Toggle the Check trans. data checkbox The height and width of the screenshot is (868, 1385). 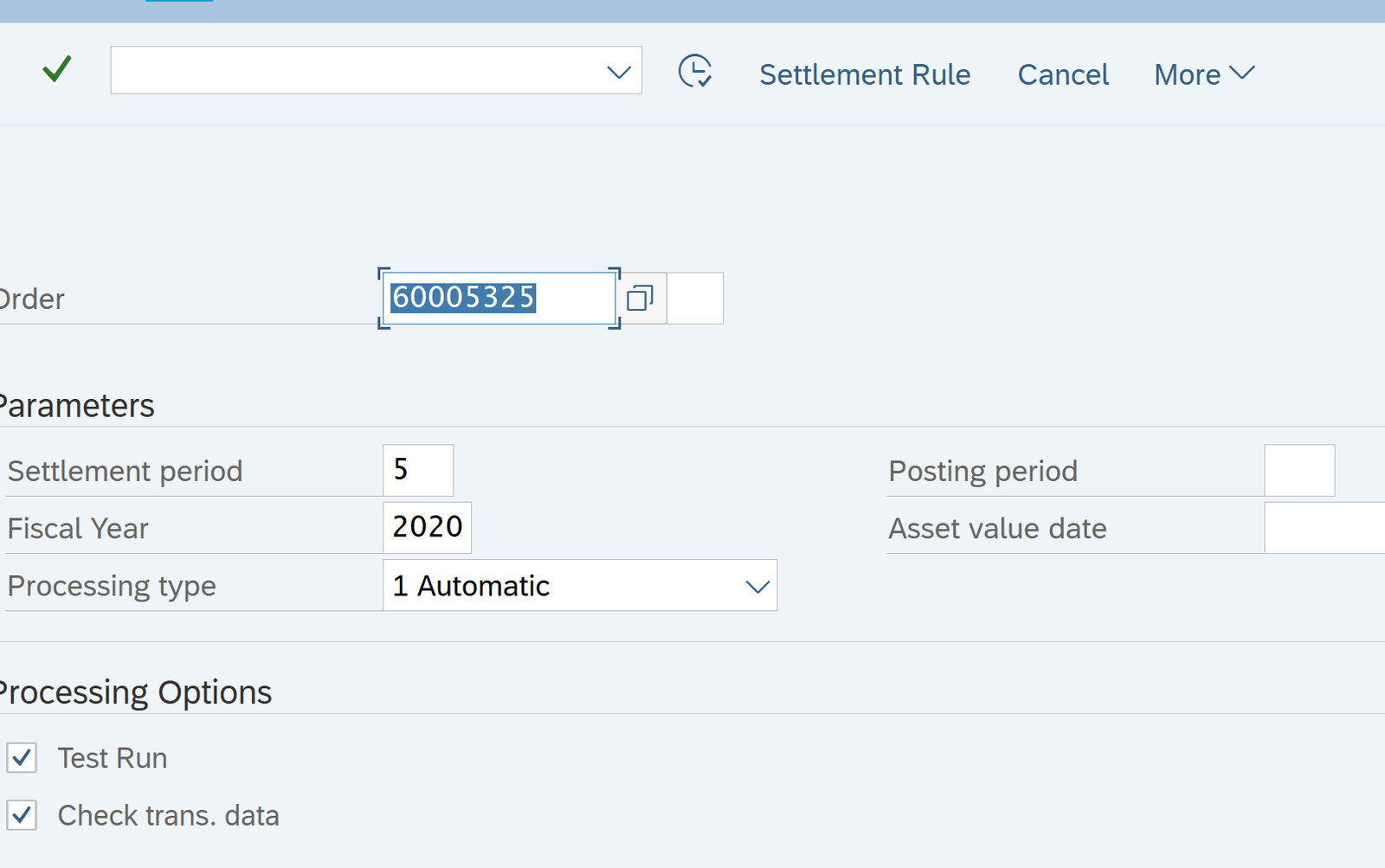tap(23, 815)
